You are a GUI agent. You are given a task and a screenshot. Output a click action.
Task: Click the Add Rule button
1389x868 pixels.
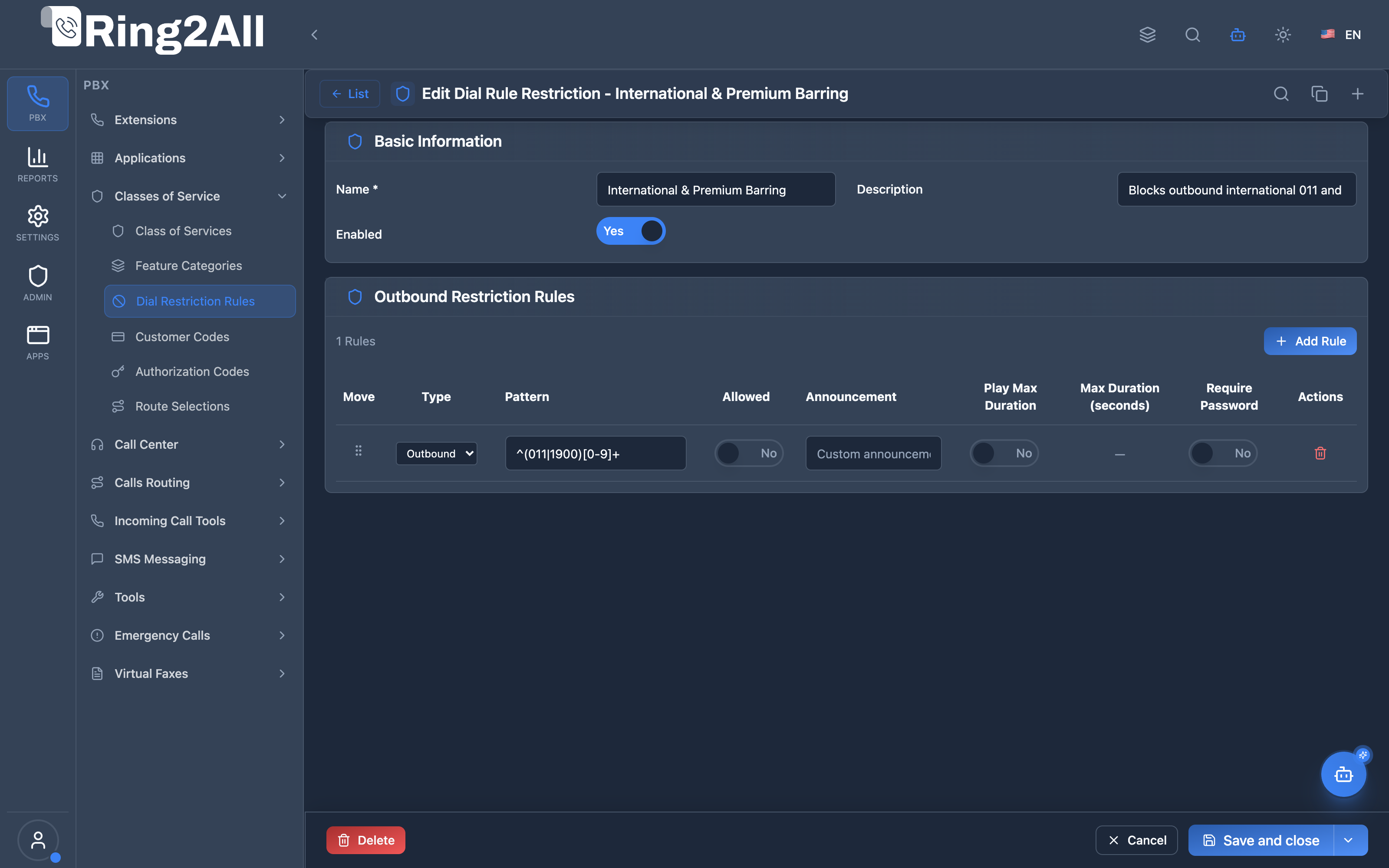click(x=1310, y=341)
